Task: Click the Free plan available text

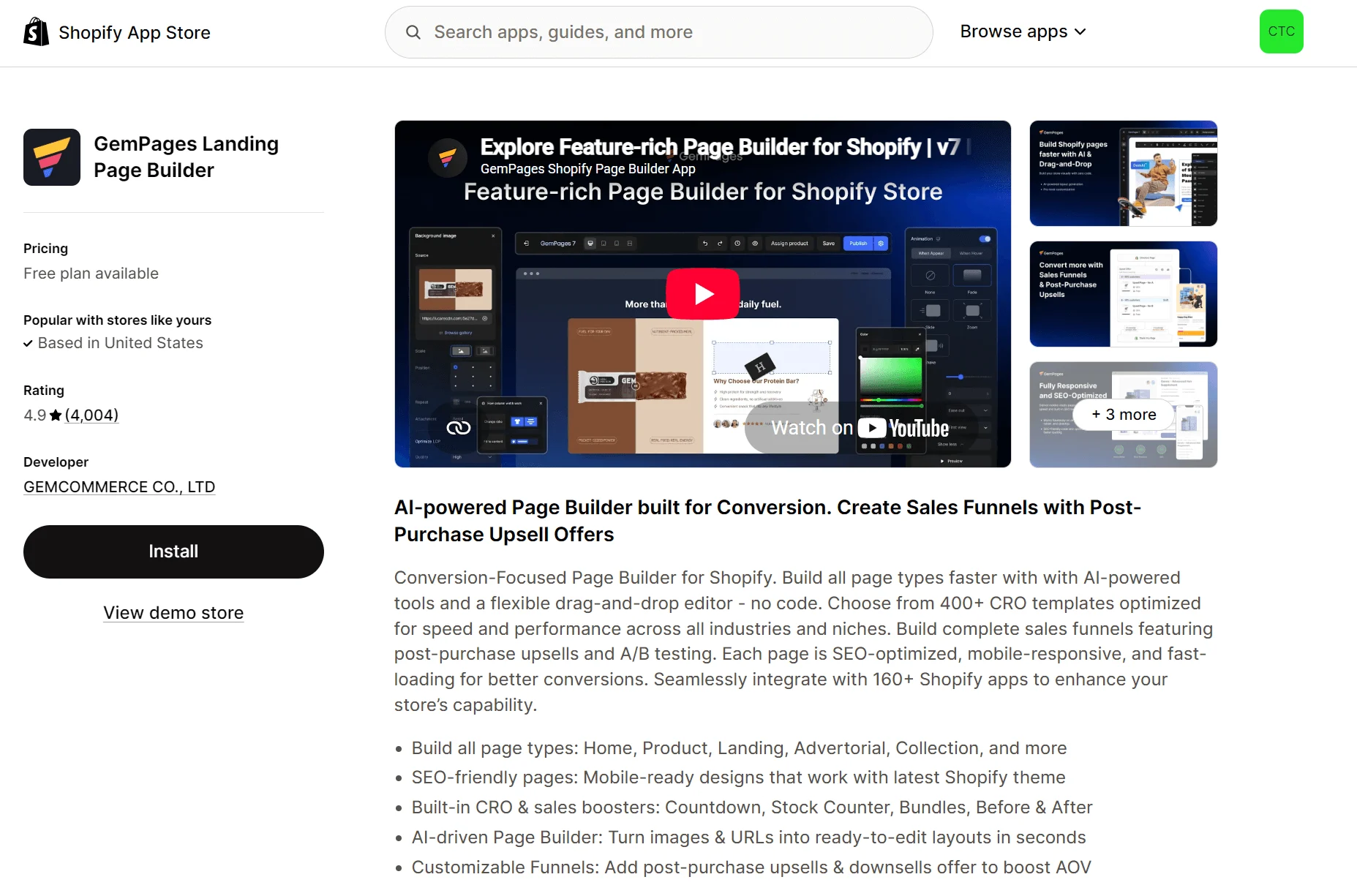Action: tap(91, 274)
